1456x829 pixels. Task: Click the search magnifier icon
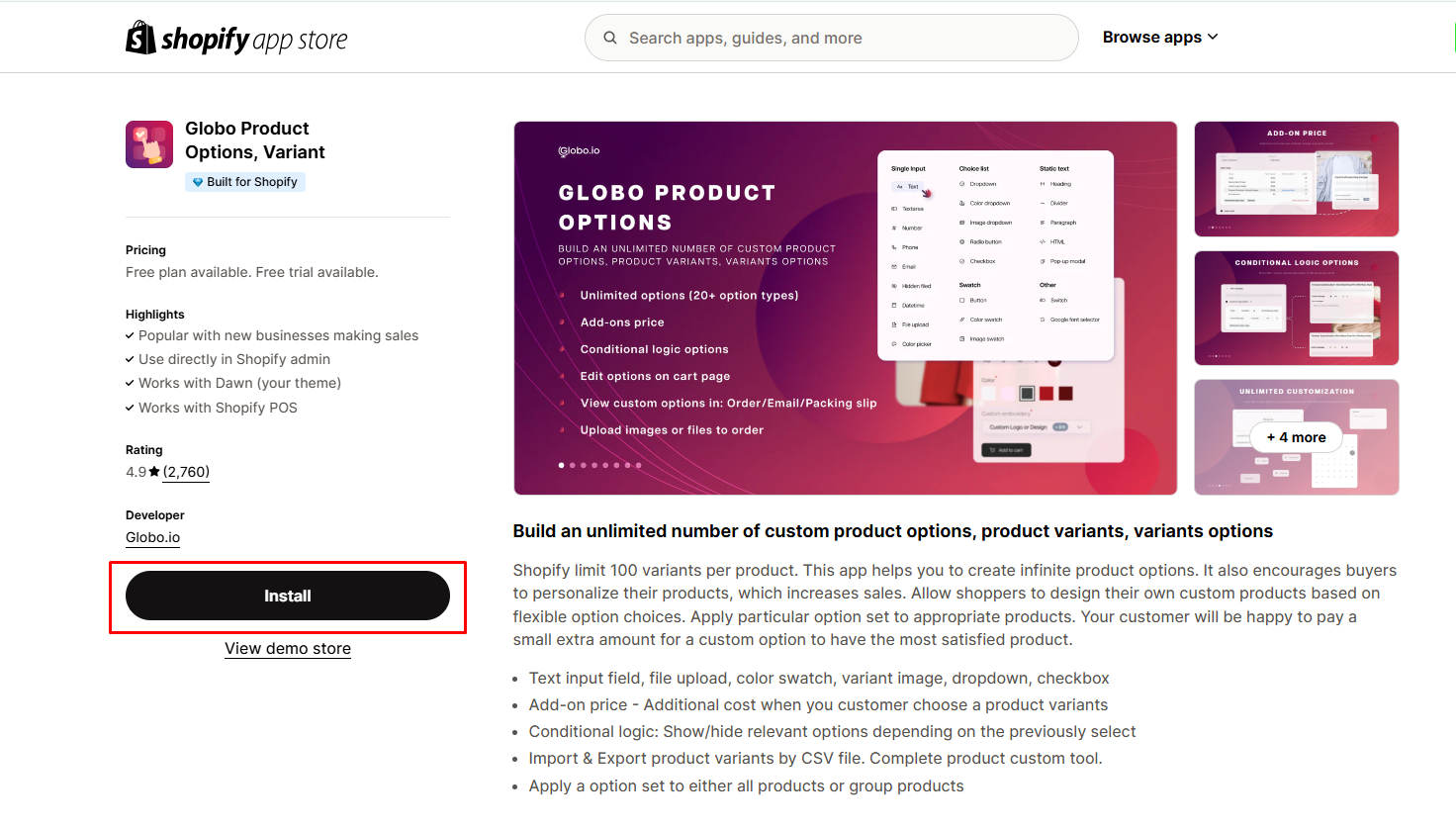(609, 37)
